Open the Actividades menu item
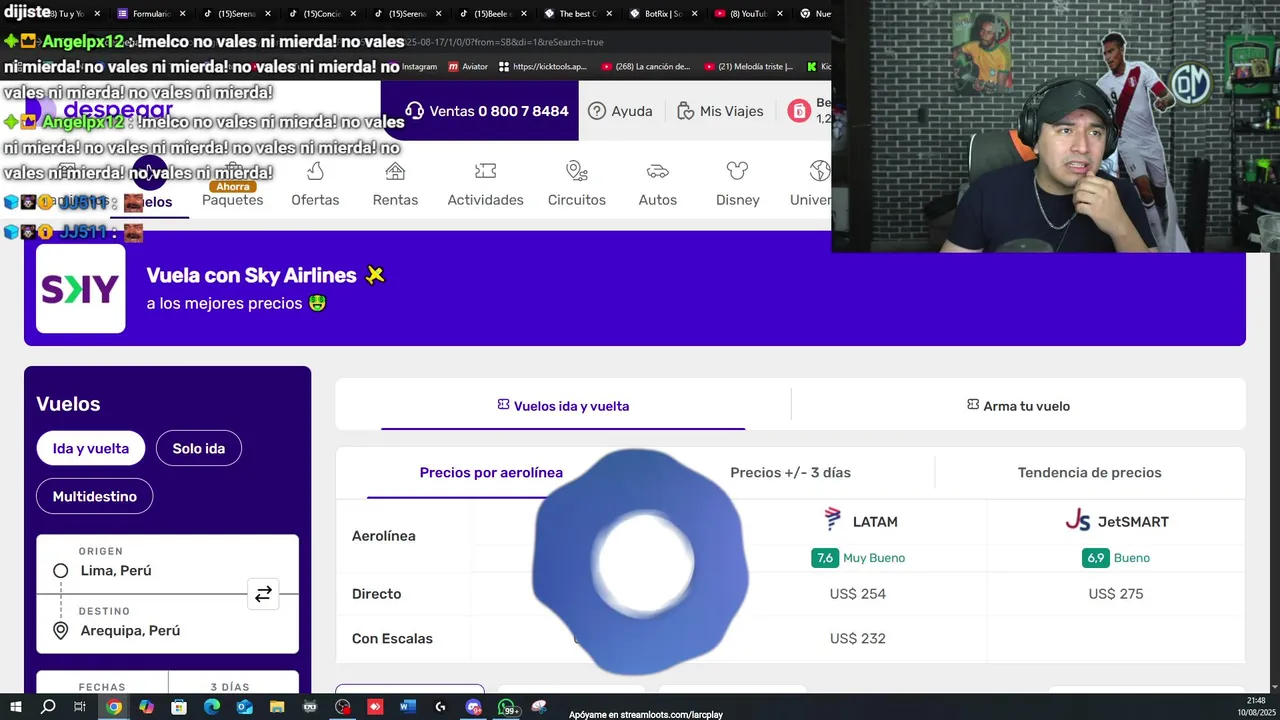Screen dimensions: 1280x720 [x=485, y=200]
